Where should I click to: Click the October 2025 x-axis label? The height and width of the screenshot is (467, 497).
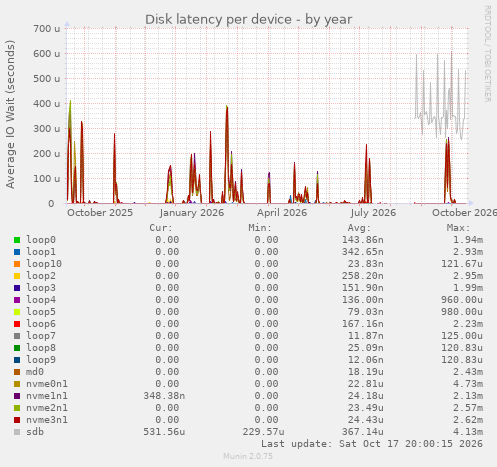(x=100, y=213)
